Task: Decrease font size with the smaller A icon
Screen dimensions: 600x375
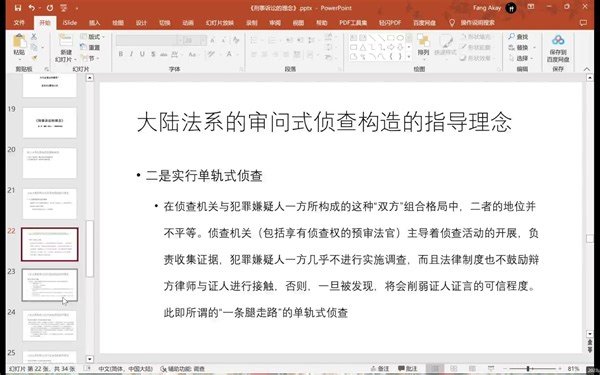Action: (x=223, y=40)
